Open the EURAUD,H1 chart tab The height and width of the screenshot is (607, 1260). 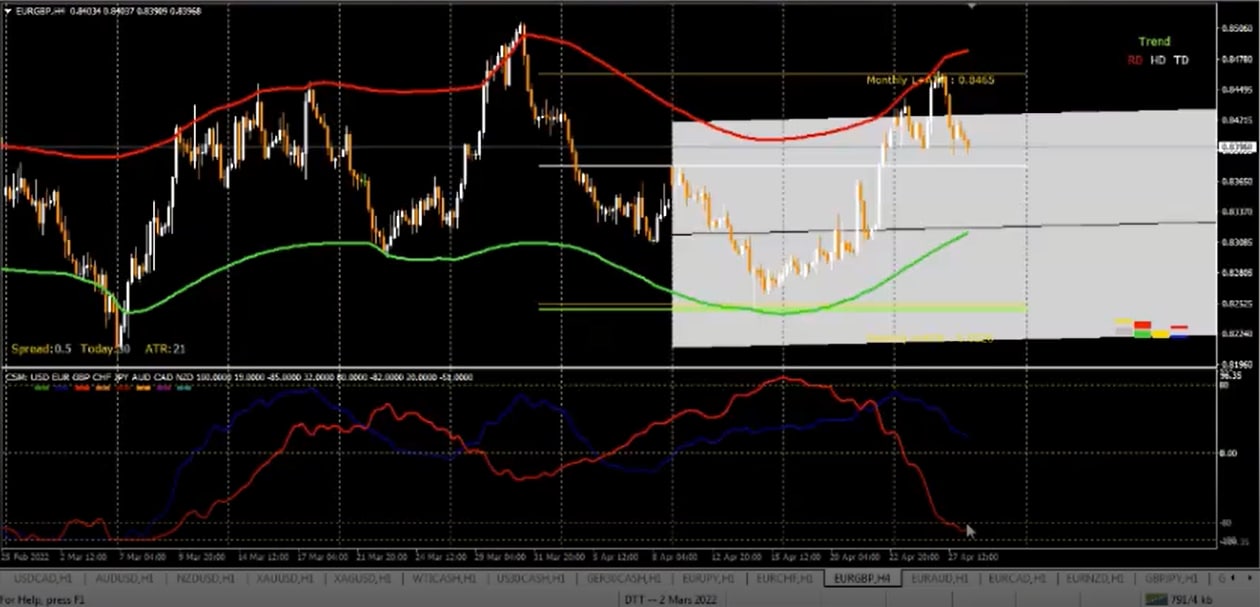(x=939, y=579)
